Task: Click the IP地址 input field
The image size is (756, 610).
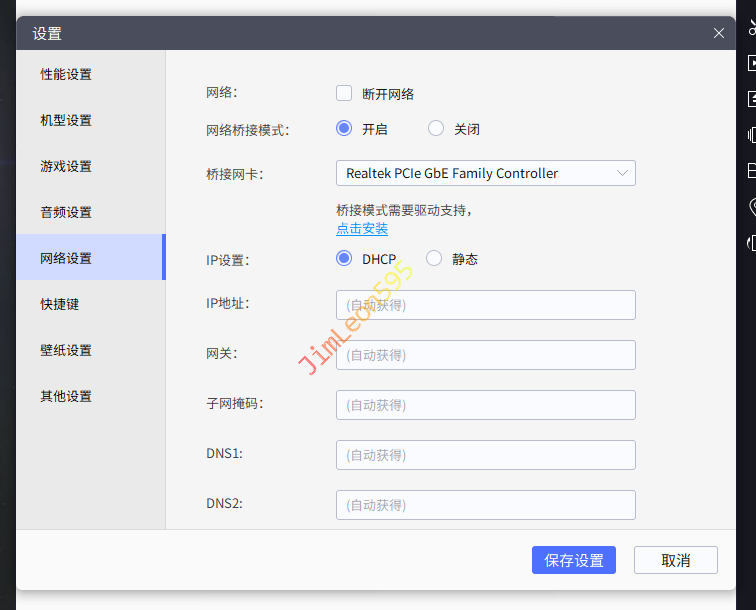Action: tap(485, 305)
